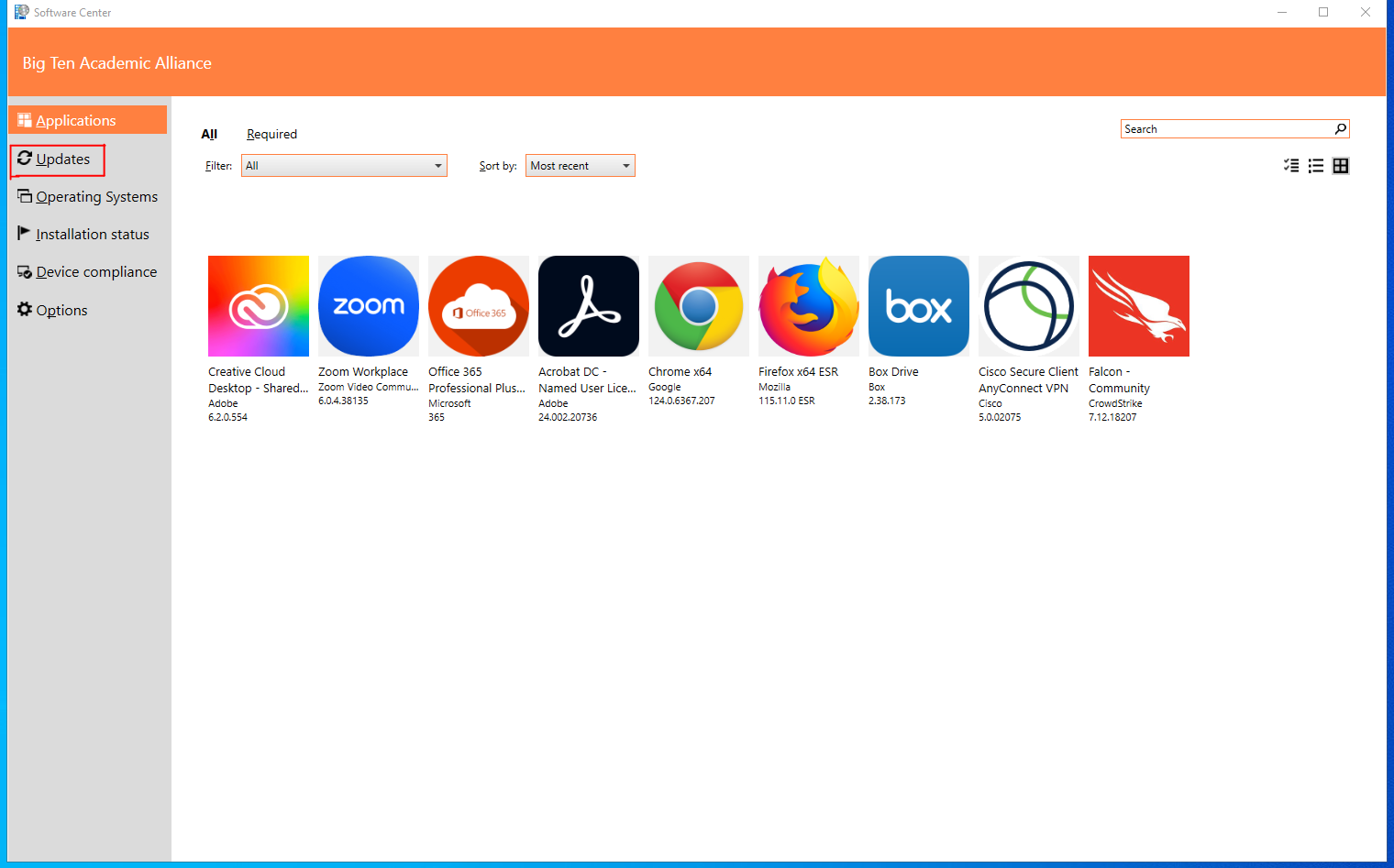Click the search magnifier icon

1341,129
